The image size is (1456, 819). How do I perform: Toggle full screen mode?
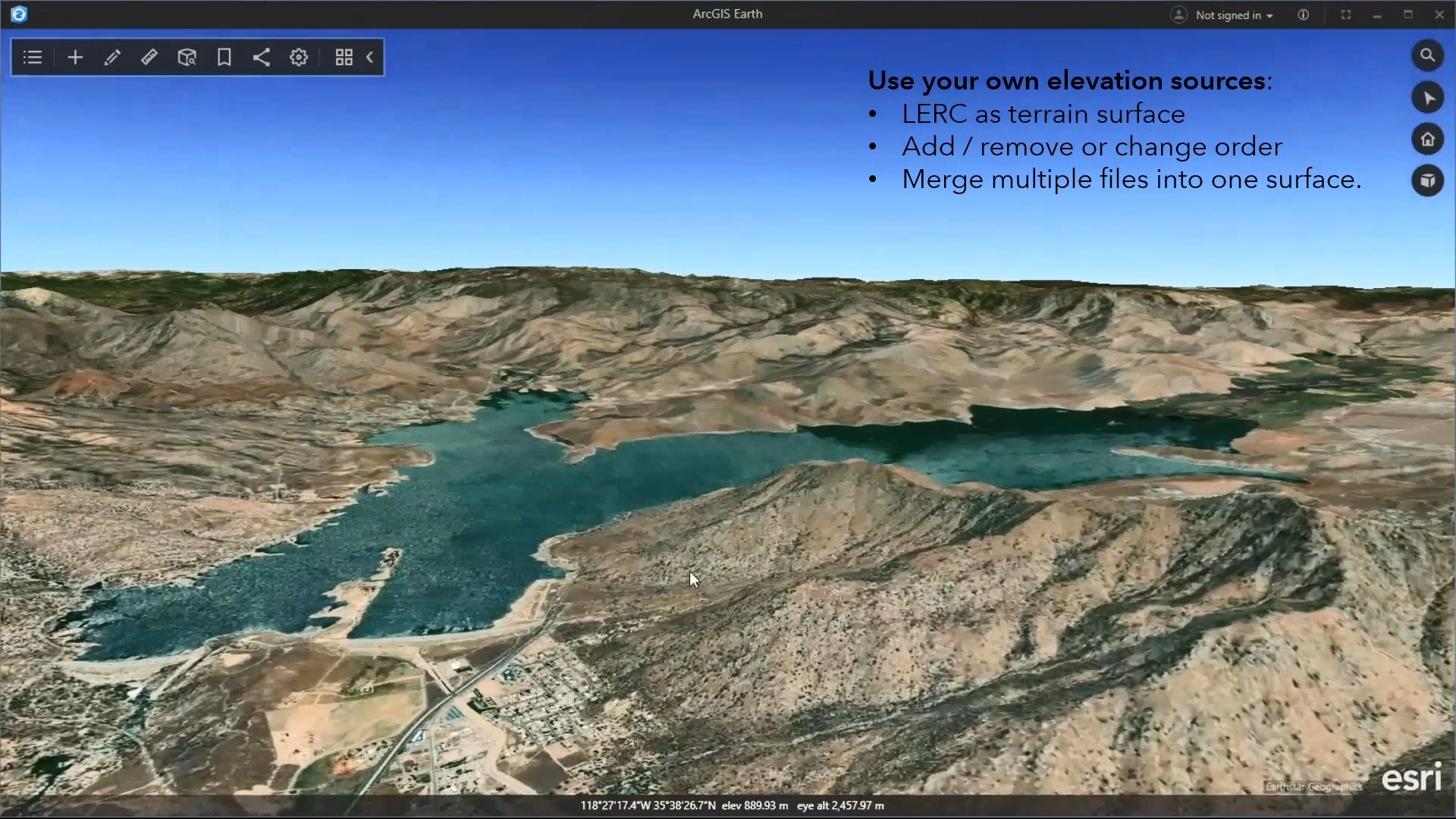click(x=1346, y=14)
